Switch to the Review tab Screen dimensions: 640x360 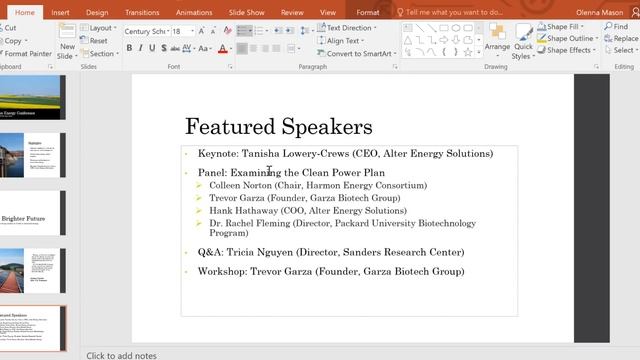(x=292, y=13)
